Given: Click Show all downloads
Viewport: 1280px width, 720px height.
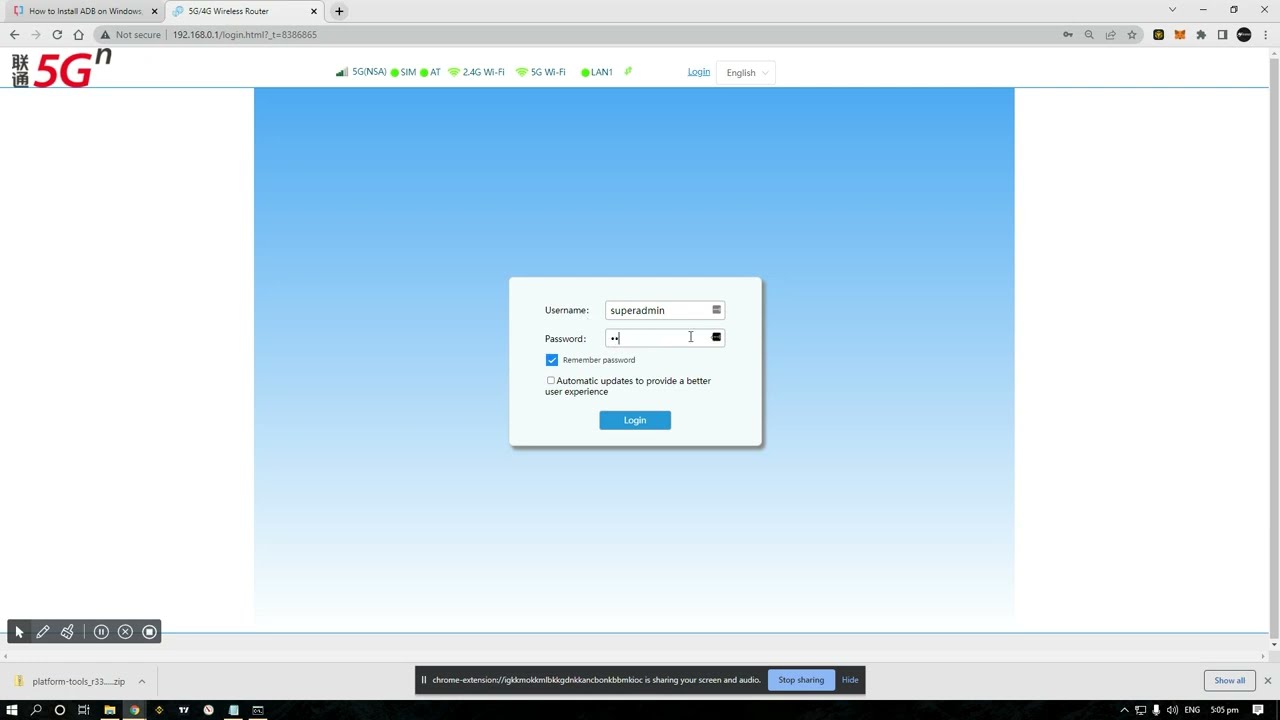Looking at the screenshot, I should click(1229, 680).
